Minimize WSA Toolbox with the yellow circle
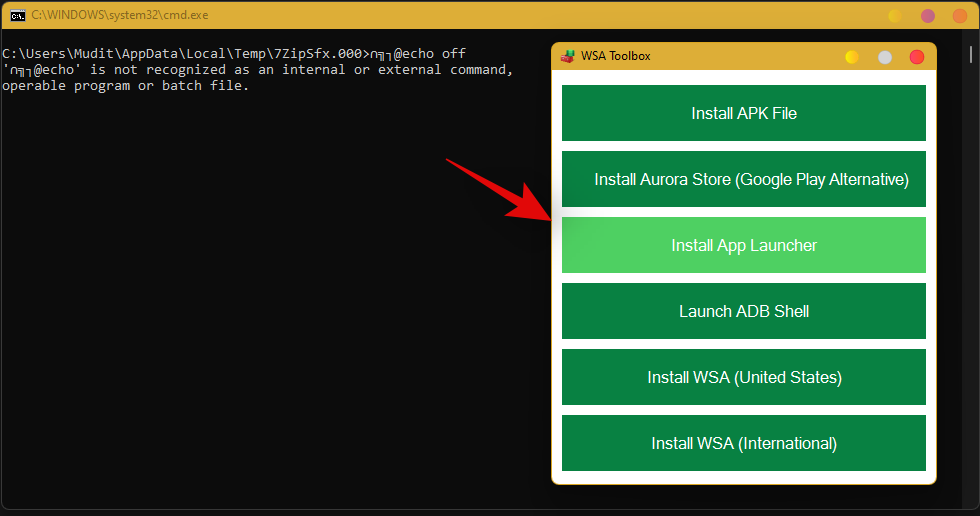This screenshot has height=516, width=980. [x=851, y=57]
